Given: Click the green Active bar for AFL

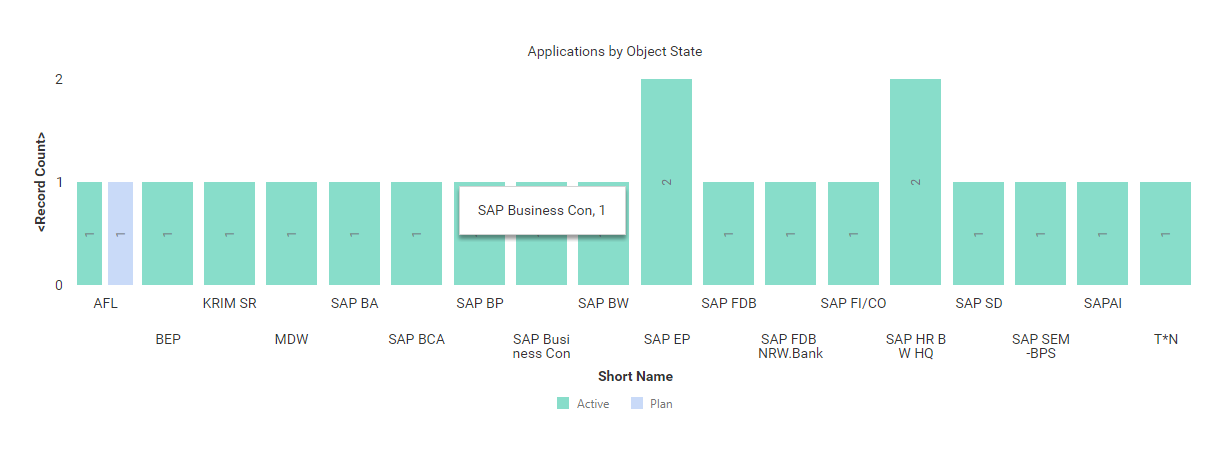Looking at the screenshot, I should 89,234.
